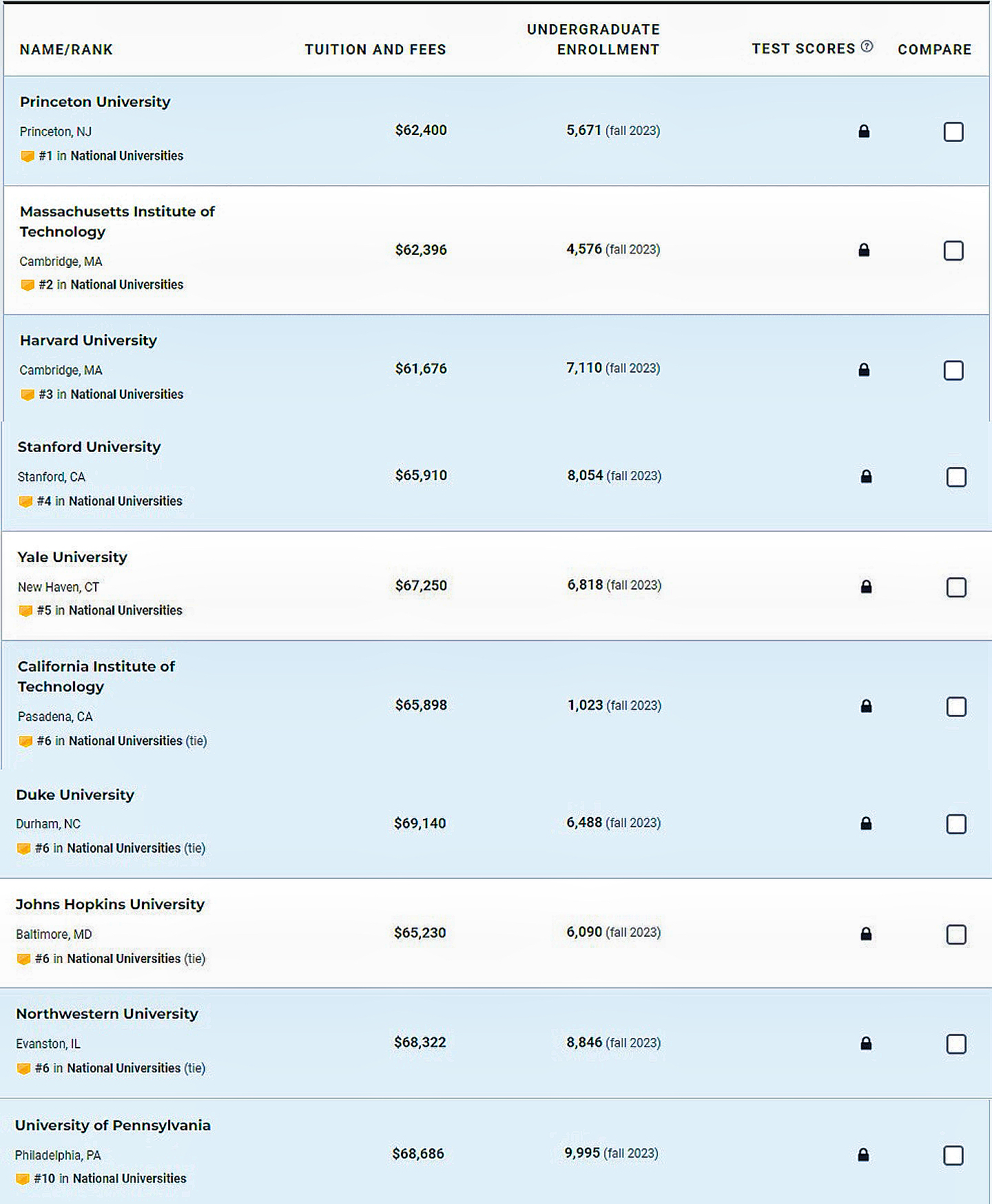Click Yale's tuition value $67,250
The height and width of the screenshot is (1204, 992).
pos(421,585)
